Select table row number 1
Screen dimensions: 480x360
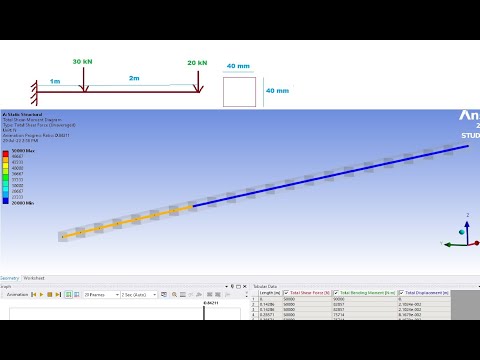click(254, 299)
